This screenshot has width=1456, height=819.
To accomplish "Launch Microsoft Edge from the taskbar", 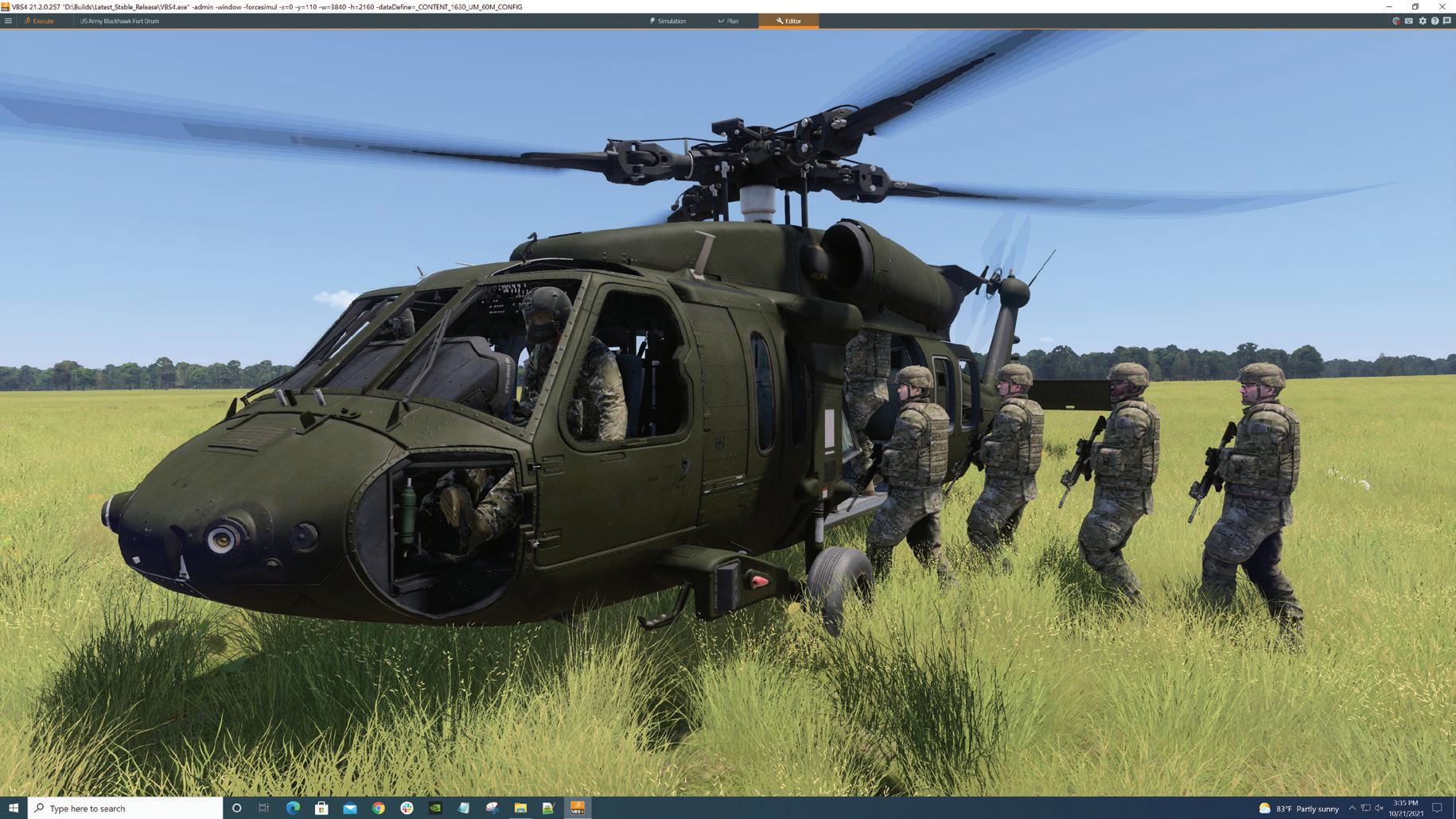I will [x=293, y=808].
